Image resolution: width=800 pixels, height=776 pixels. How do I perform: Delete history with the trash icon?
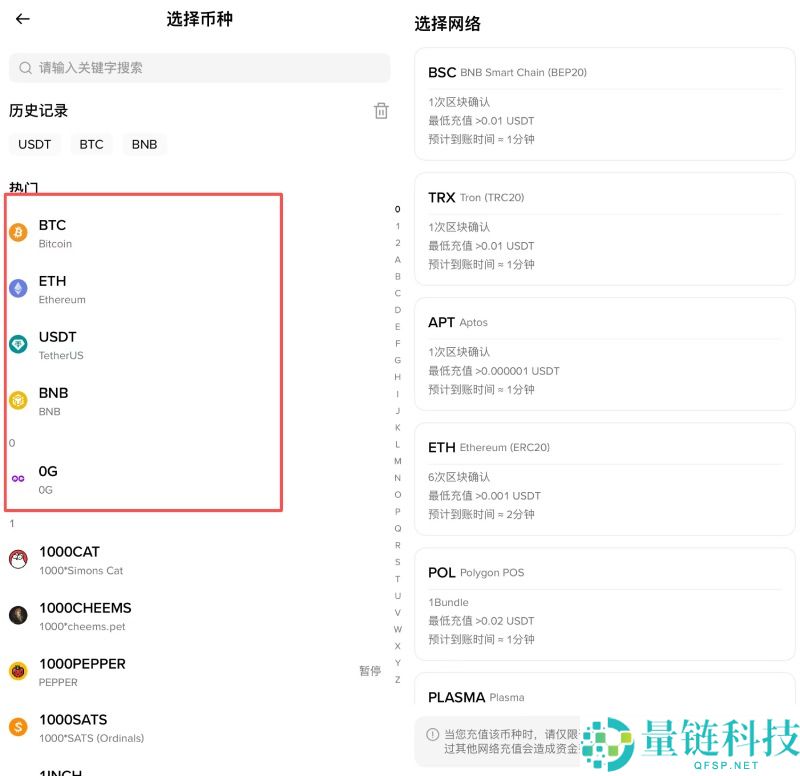[381, 111]
